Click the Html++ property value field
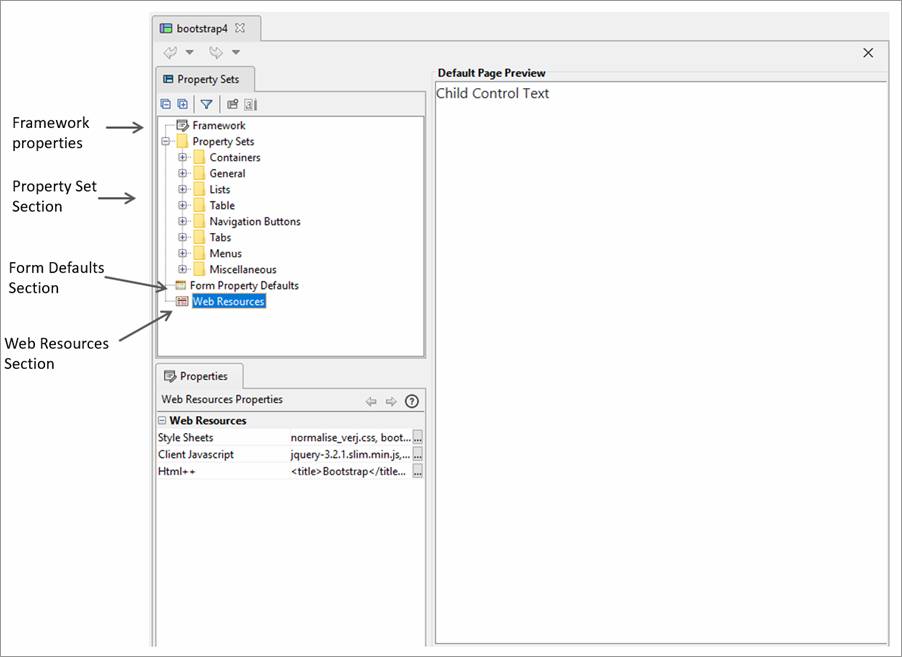Image resolution: width=902 pixels, height=657 pixels. tap(349, 472)
